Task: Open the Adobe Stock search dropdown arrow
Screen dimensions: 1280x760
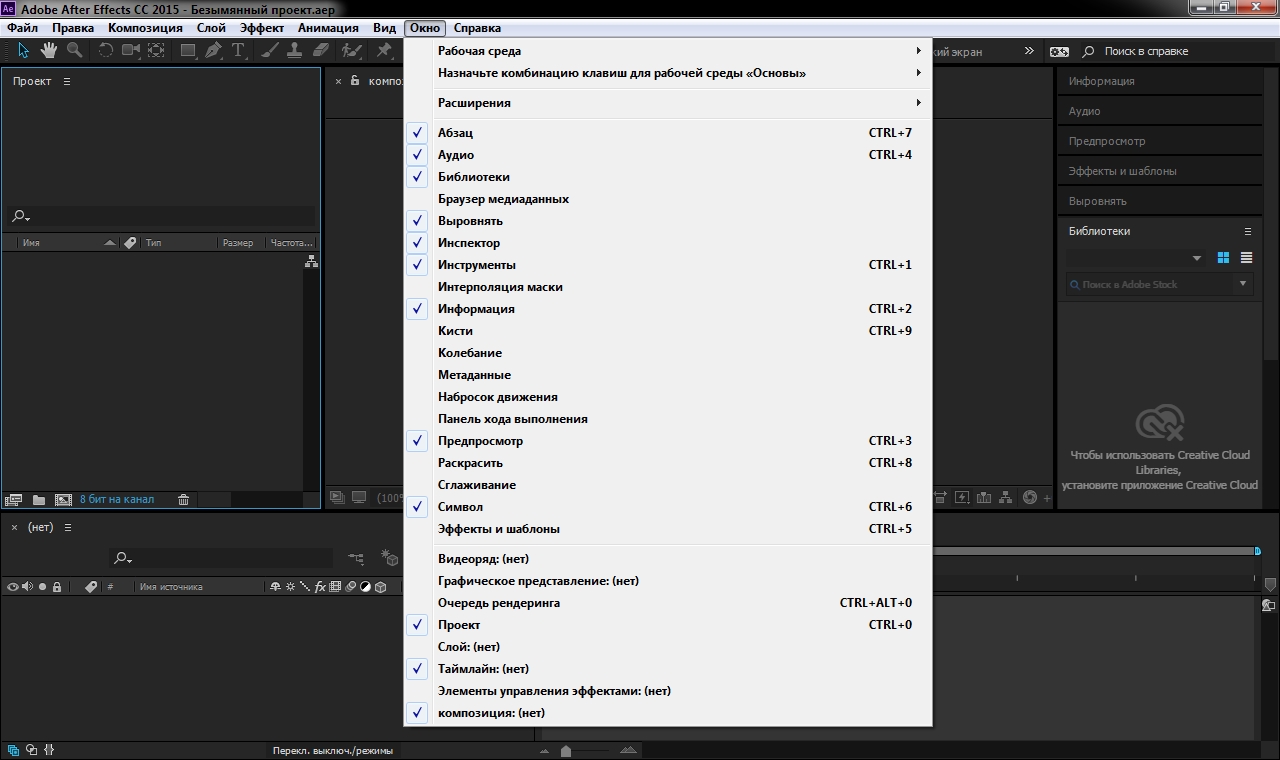Action: click(x=1243, y=284)
